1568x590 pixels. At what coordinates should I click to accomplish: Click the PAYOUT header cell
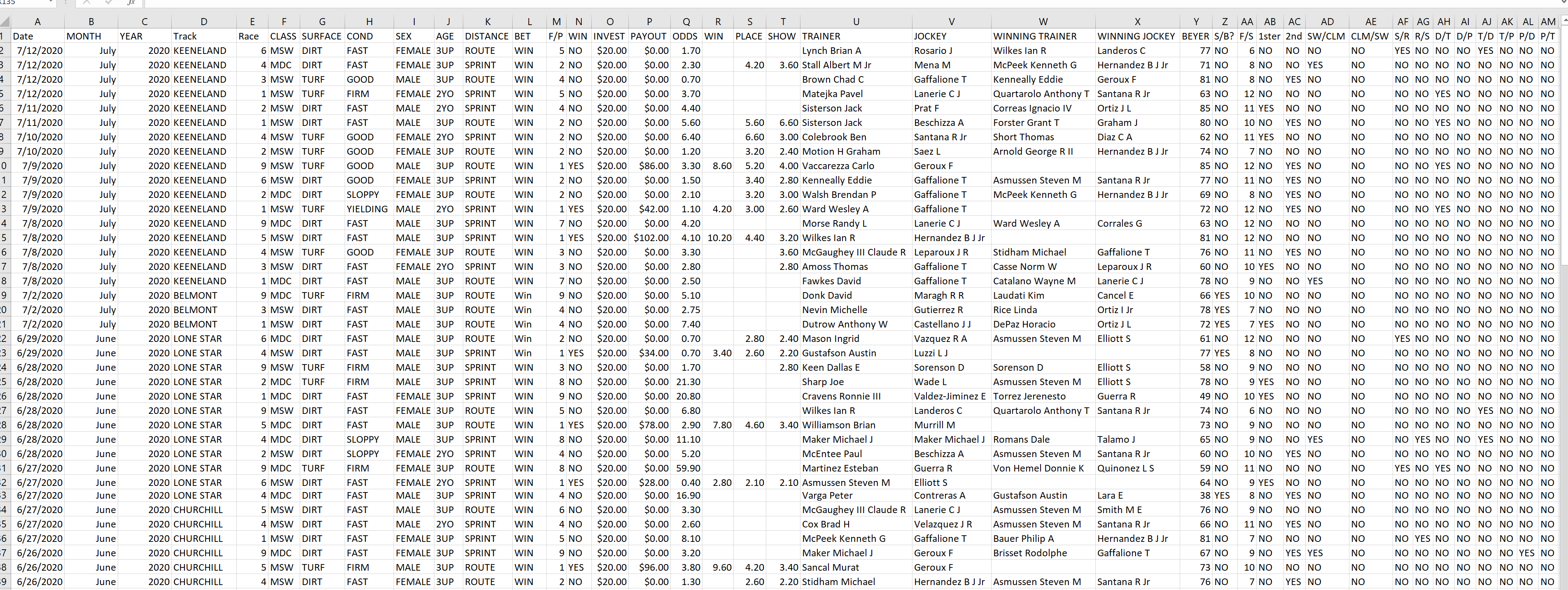(x=648, y=36)
